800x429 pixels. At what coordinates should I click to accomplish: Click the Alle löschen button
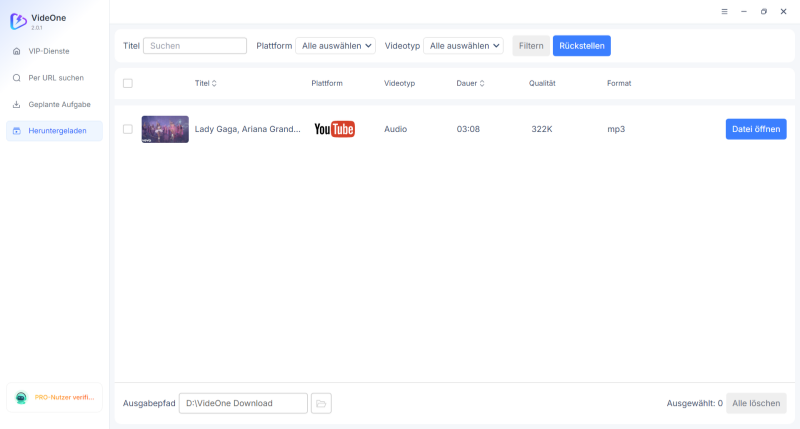click(x=756, y=403)
